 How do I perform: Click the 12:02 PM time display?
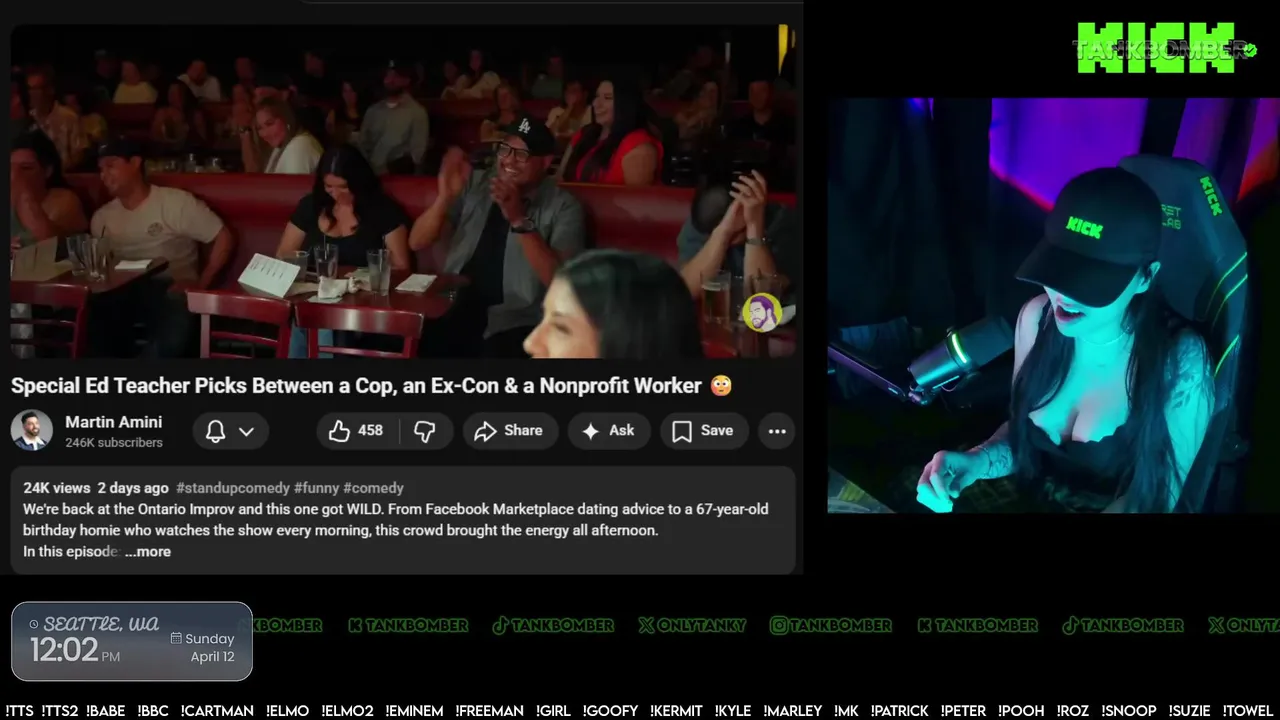click(75, 651)
